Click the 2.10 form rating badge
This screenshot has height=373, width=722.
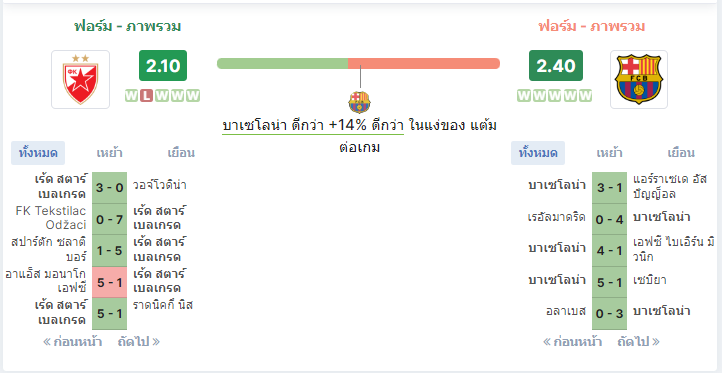pos(163,66)
